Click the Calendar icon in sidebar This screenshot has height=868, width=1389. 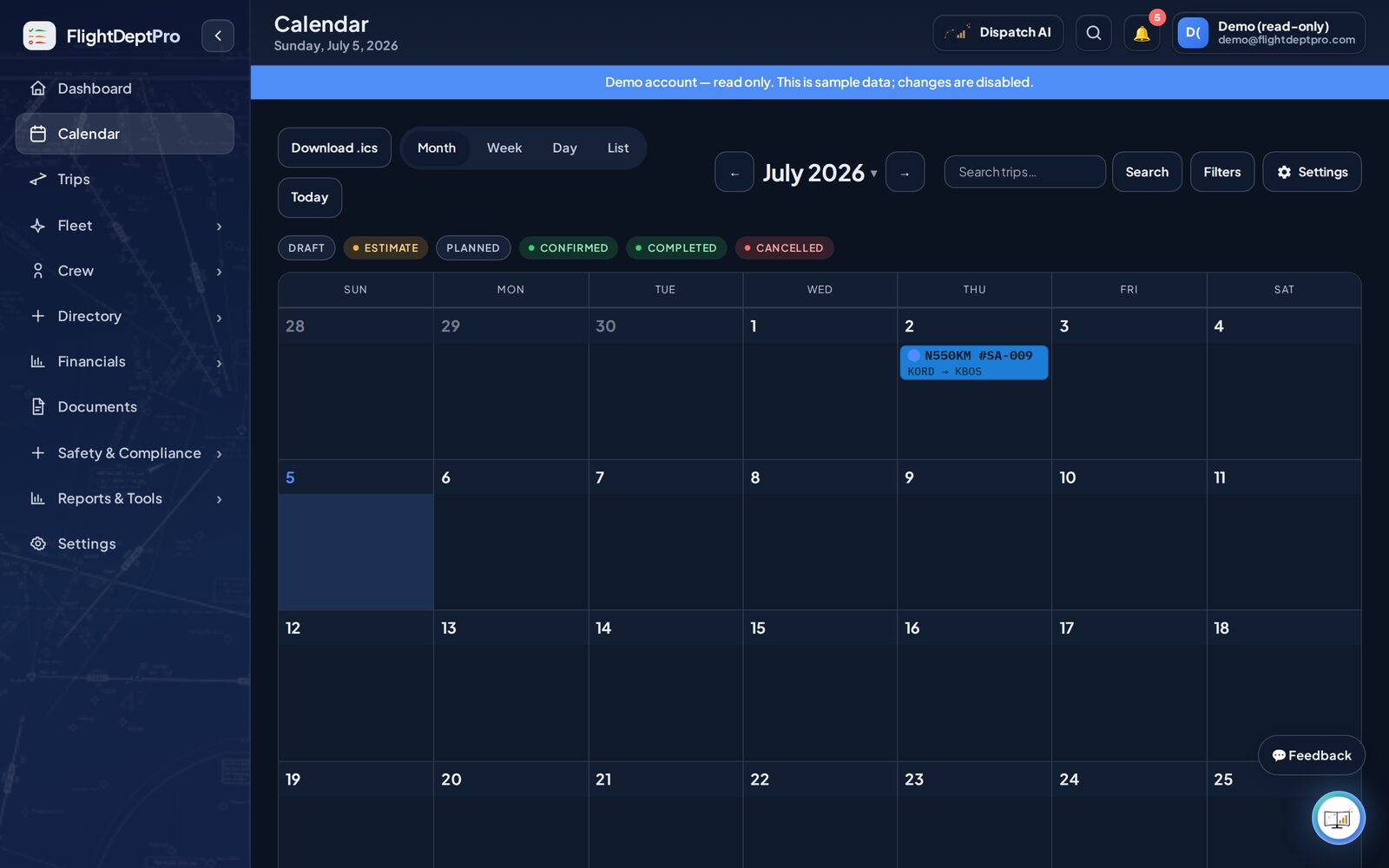(x=38, y=134)
